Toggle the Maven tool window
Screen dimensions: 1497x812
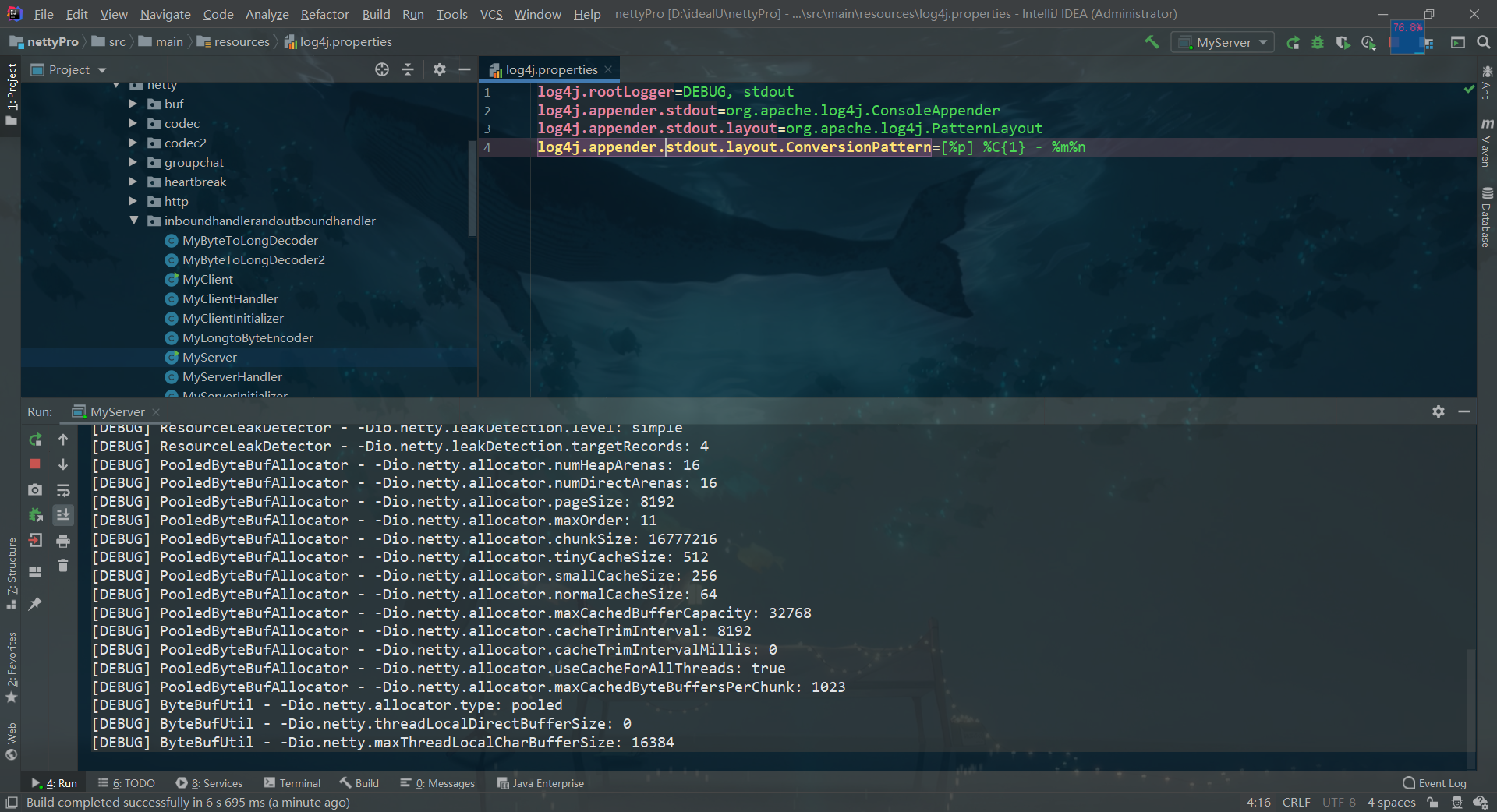pyautogui.click(x=1487, y=143)
